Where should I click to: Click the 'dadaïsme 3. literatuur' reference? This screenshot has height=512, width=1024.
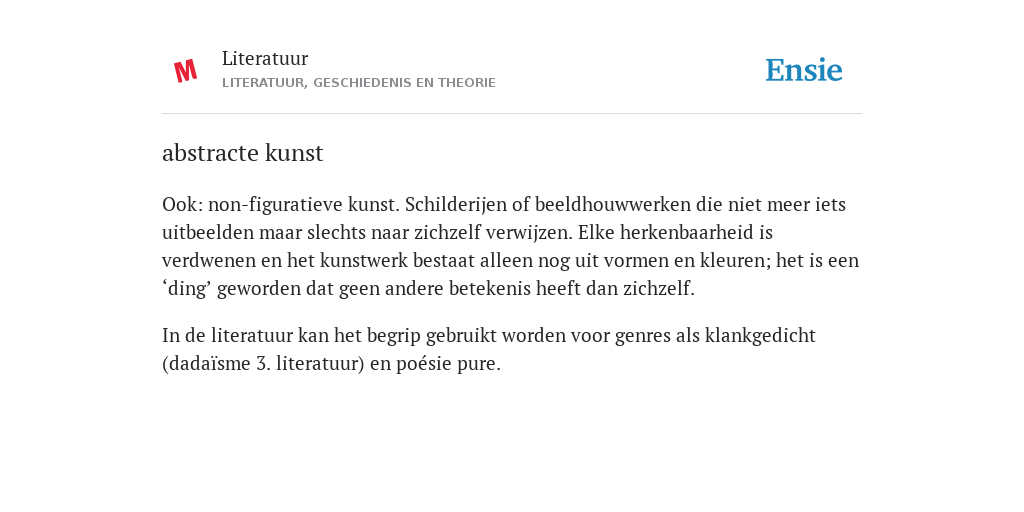(263, 364)
